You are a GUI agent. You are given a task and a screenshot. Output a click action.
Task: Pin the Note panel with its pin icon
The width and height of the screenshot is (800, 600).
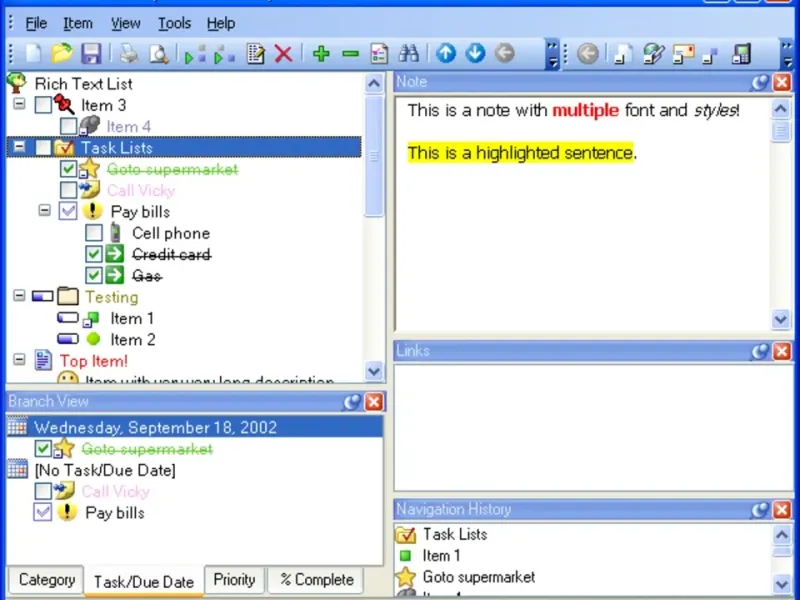(x=760, y=83)
